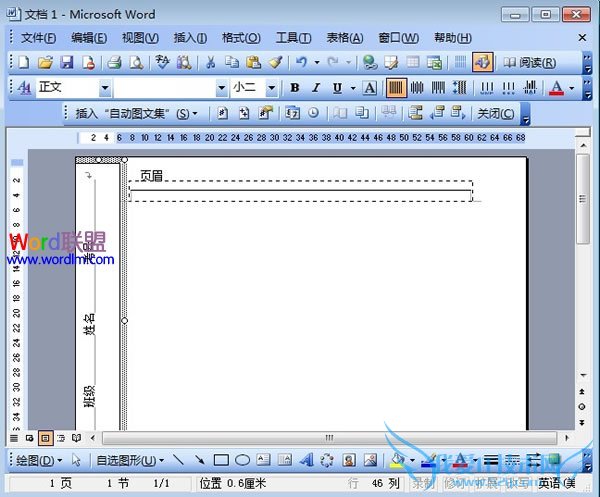The image size is (600, 497).
Task: Apply fill color with the paint bucket
Action: pos(398,460)
